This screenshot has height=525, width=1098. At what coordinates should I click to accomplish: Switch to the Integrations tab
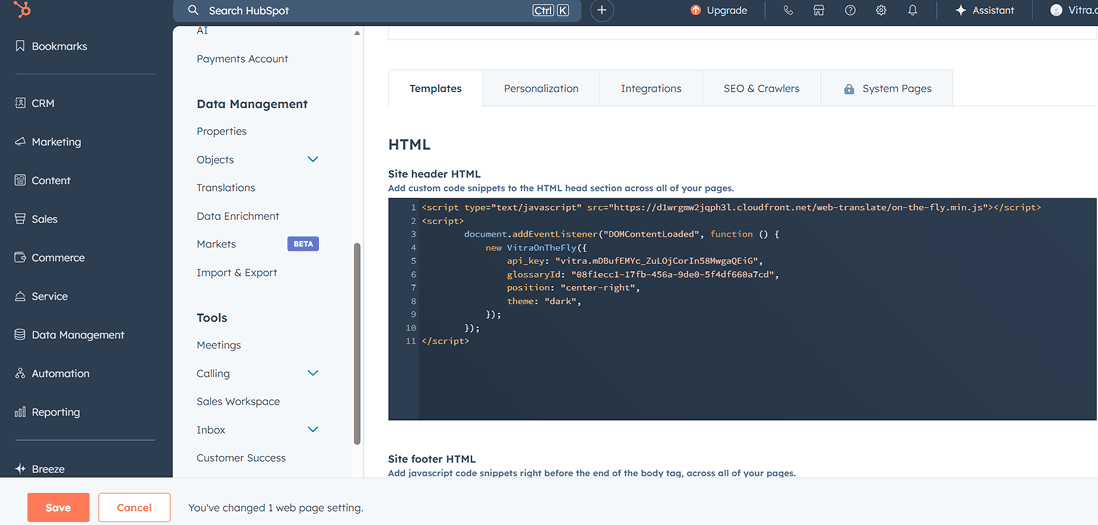coord(651,88)
